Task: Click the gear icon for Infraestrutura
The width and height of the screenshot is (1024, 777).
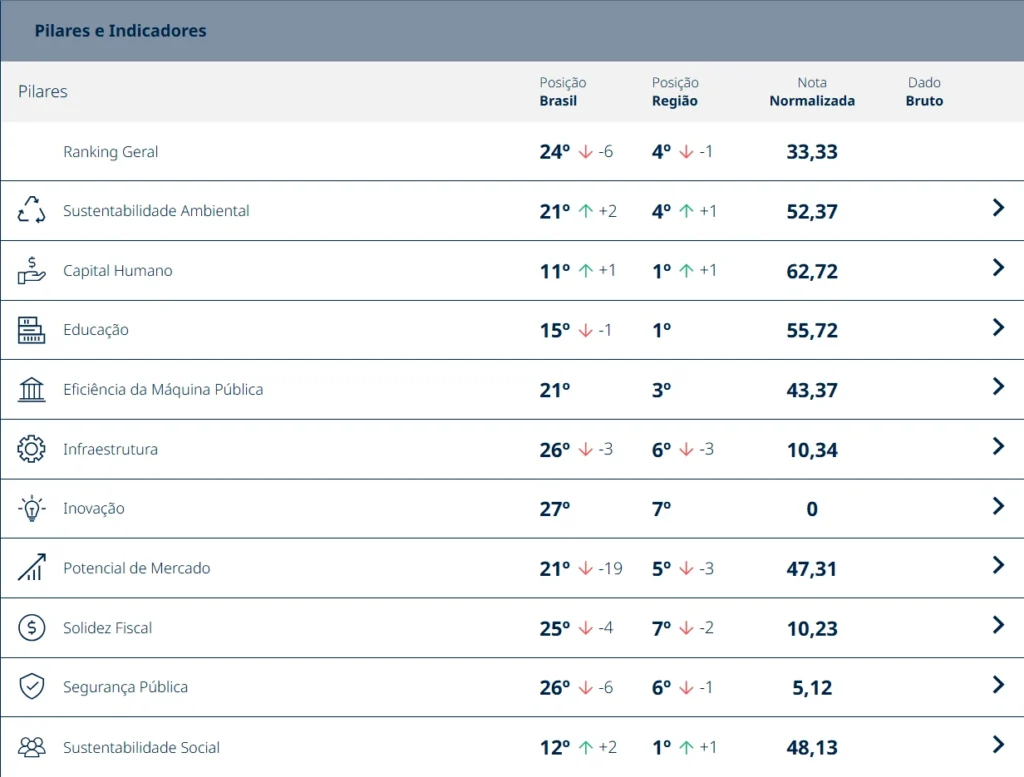Action: click(x=31, y=449)
